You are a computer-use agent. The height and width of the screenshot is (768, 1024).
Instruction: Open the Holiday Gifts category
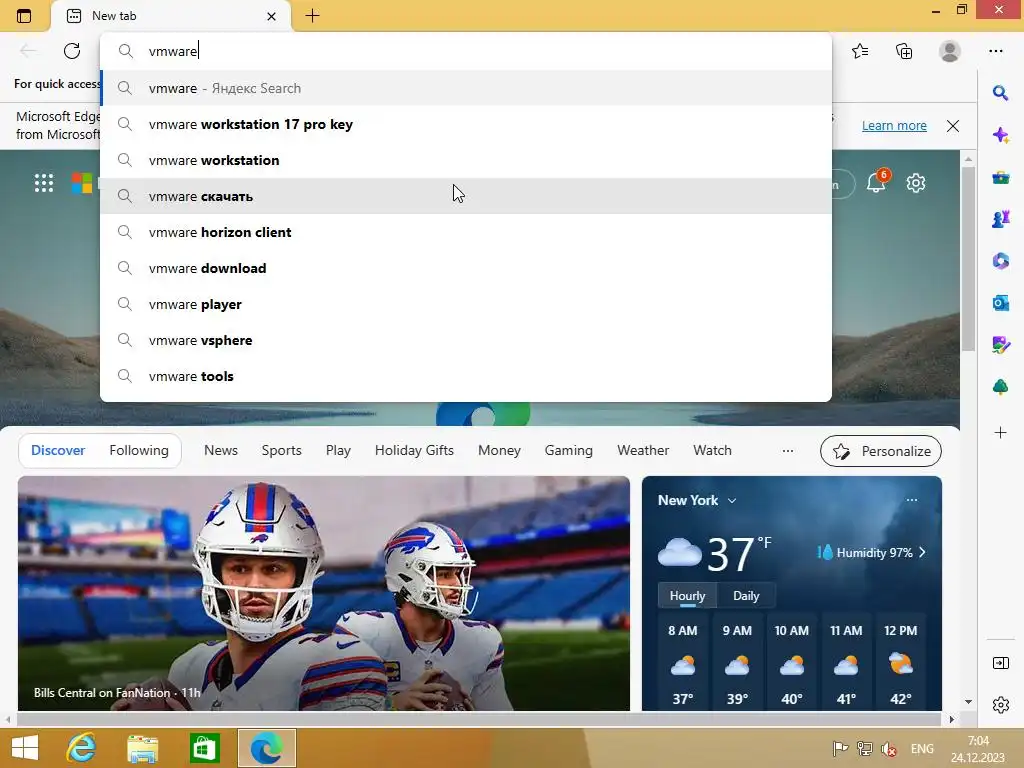pos(414,451)
